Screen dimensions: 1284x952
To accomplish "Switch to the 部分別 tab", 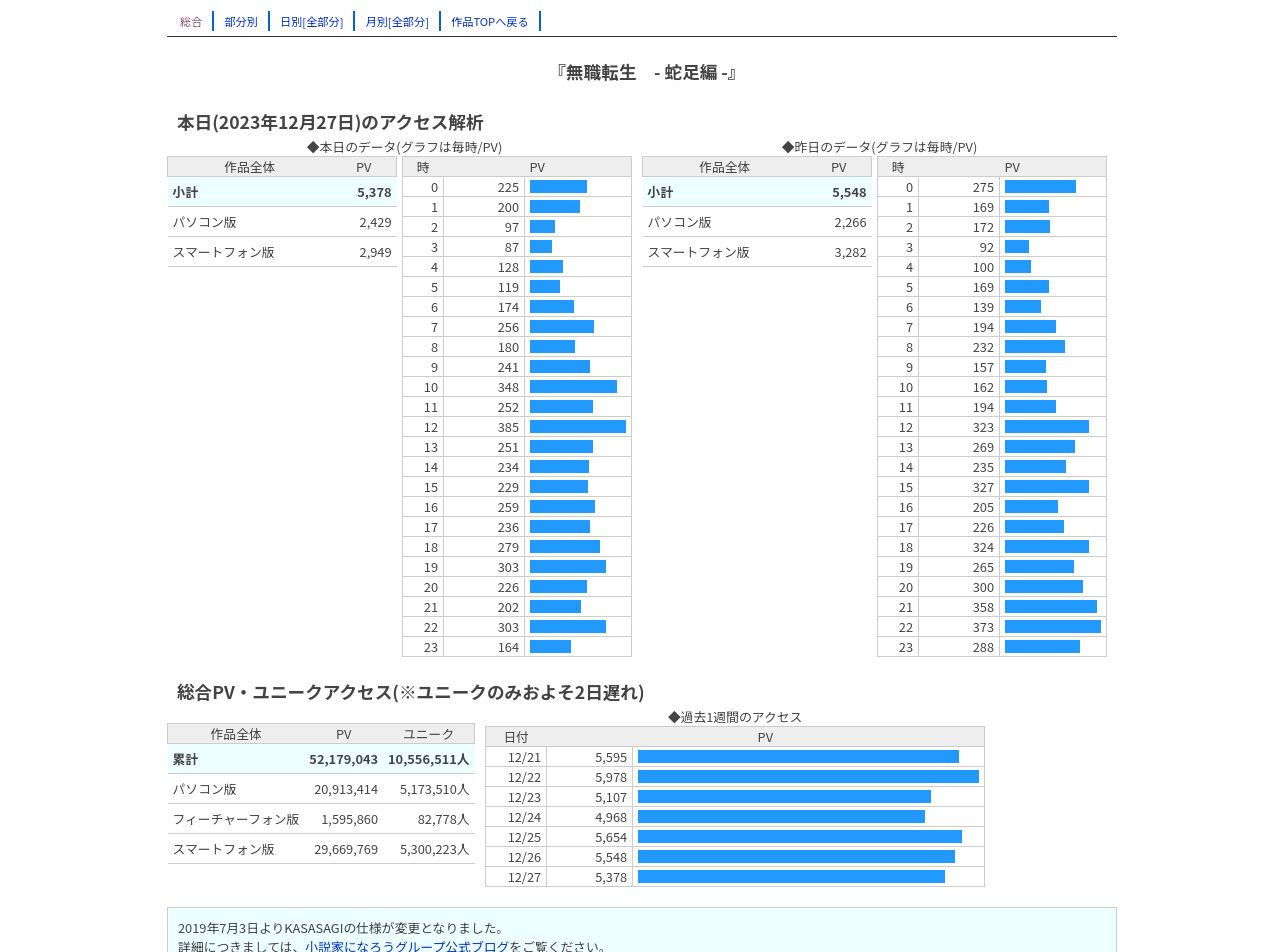I will coord(241,21).
